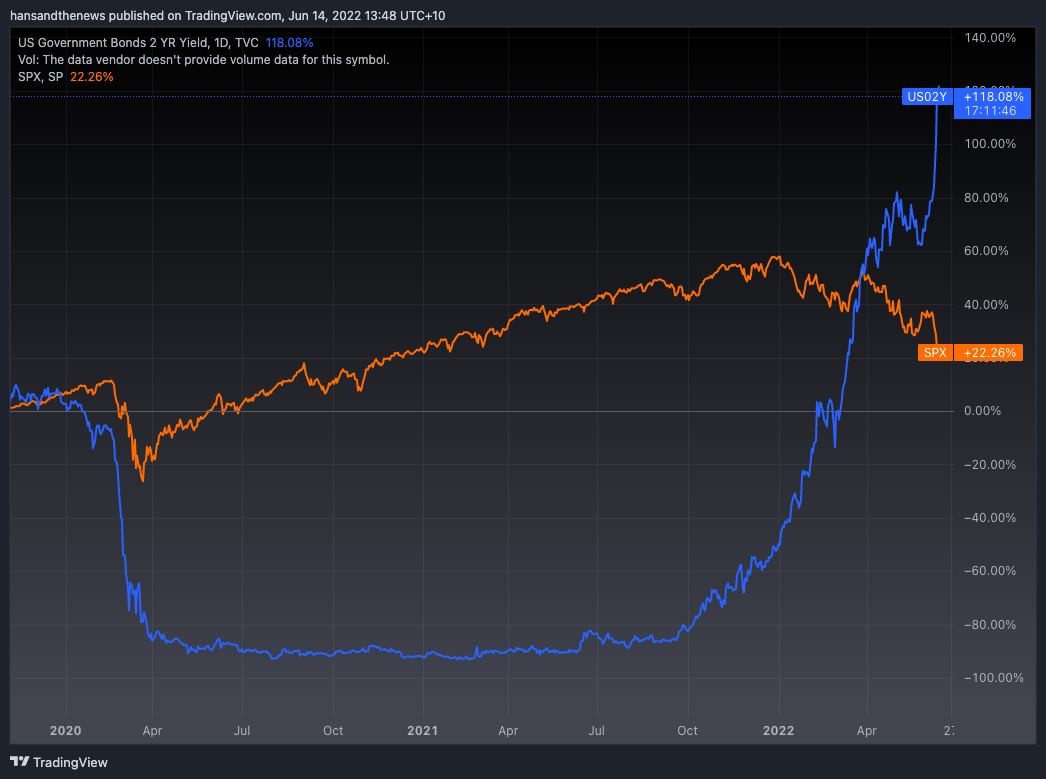
Task: Click the 2020 label on time axis
Action: tap(66, 731)
